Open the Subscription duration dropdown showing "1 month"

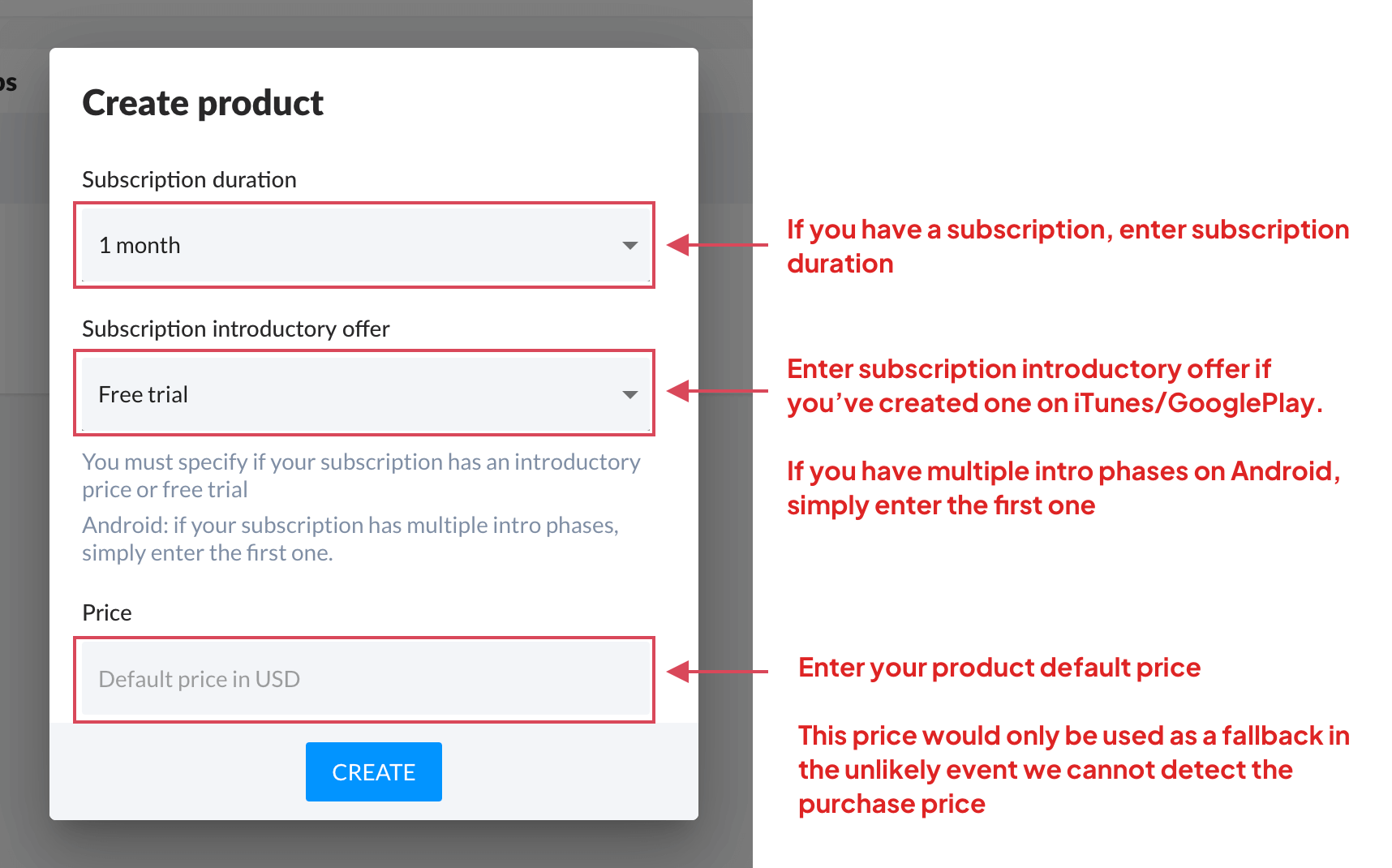click(364, 245)
